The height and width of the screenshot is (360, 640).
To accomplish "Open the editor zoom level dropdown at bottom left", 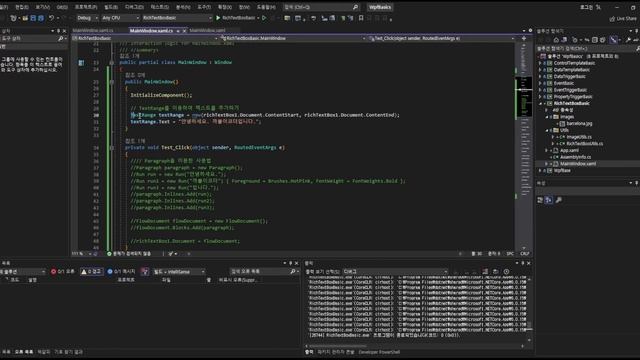I will (82, 253).
